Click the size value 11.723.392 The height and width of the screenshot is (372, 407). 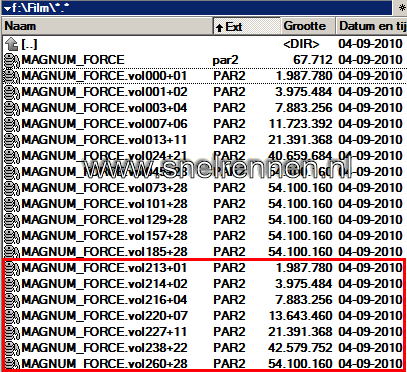[x=300, y=124]
